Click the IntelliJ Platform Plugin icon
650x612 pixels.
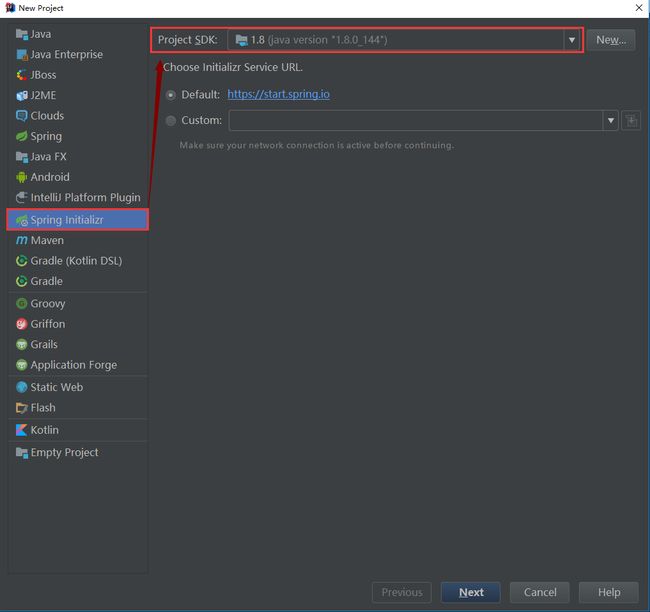pos(22,197)
